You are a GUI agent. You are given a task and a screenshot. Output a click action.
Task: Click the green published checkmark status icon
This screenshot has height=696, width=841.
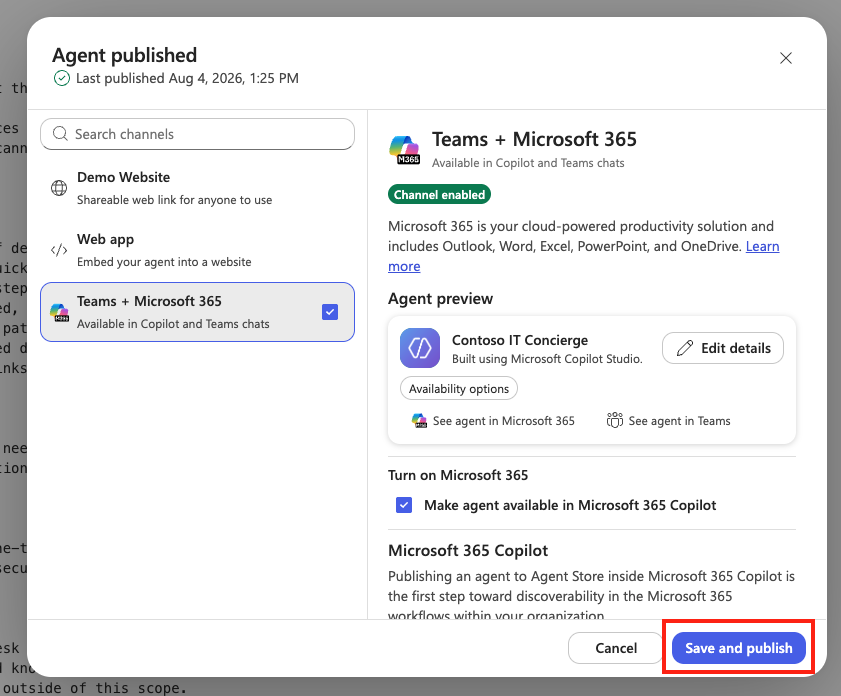[x=62, y=78]
